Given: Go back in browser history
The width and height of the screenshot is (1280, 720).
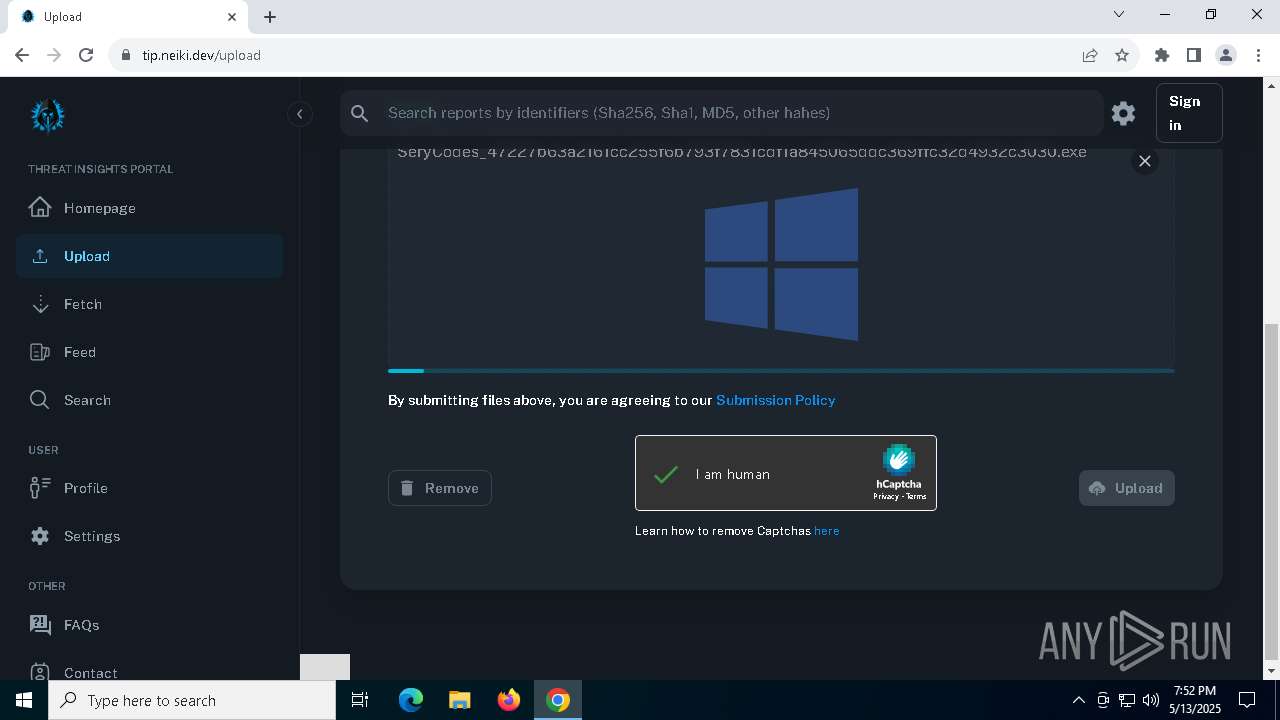Looking at the screenshot, I should (22, 55).
